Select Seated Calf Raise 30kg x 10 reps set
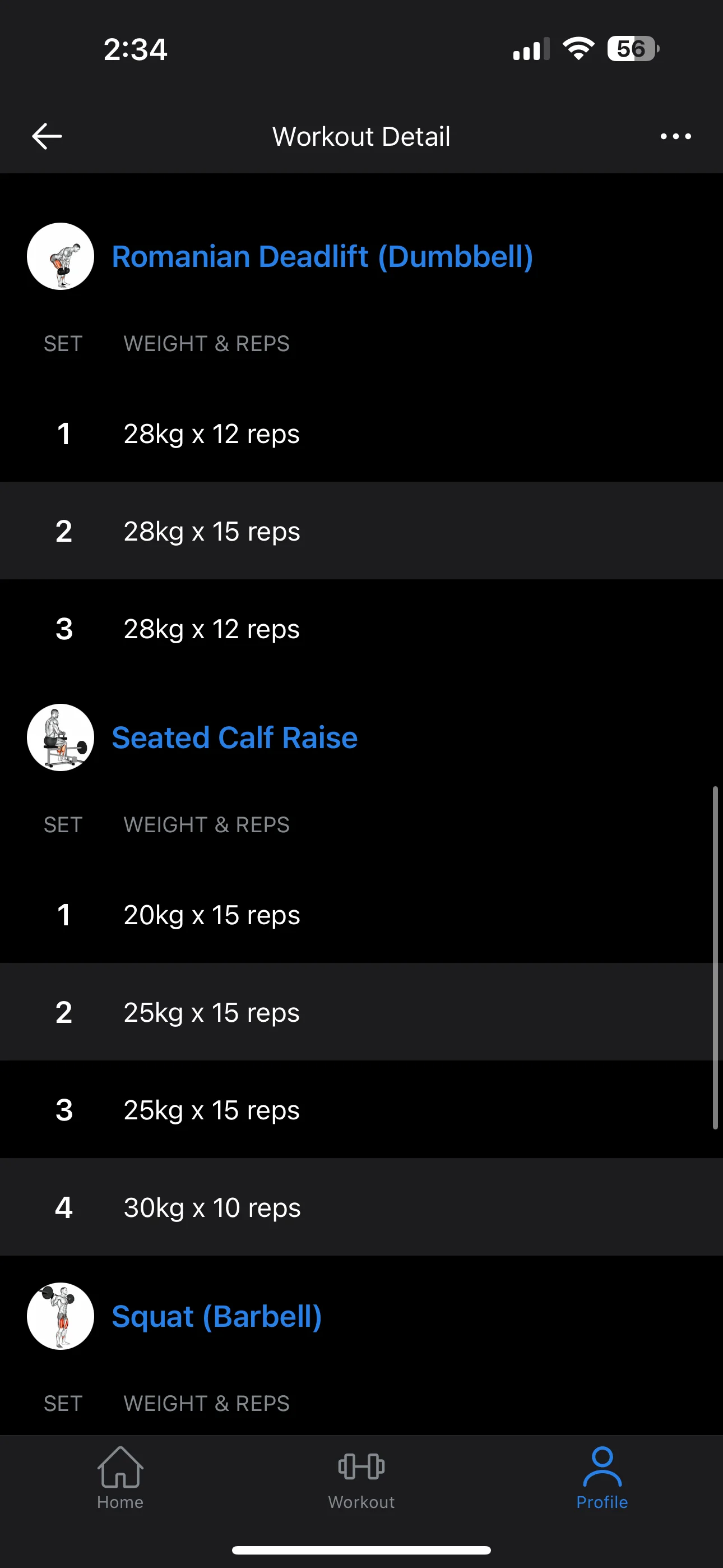 [361, 1207]
